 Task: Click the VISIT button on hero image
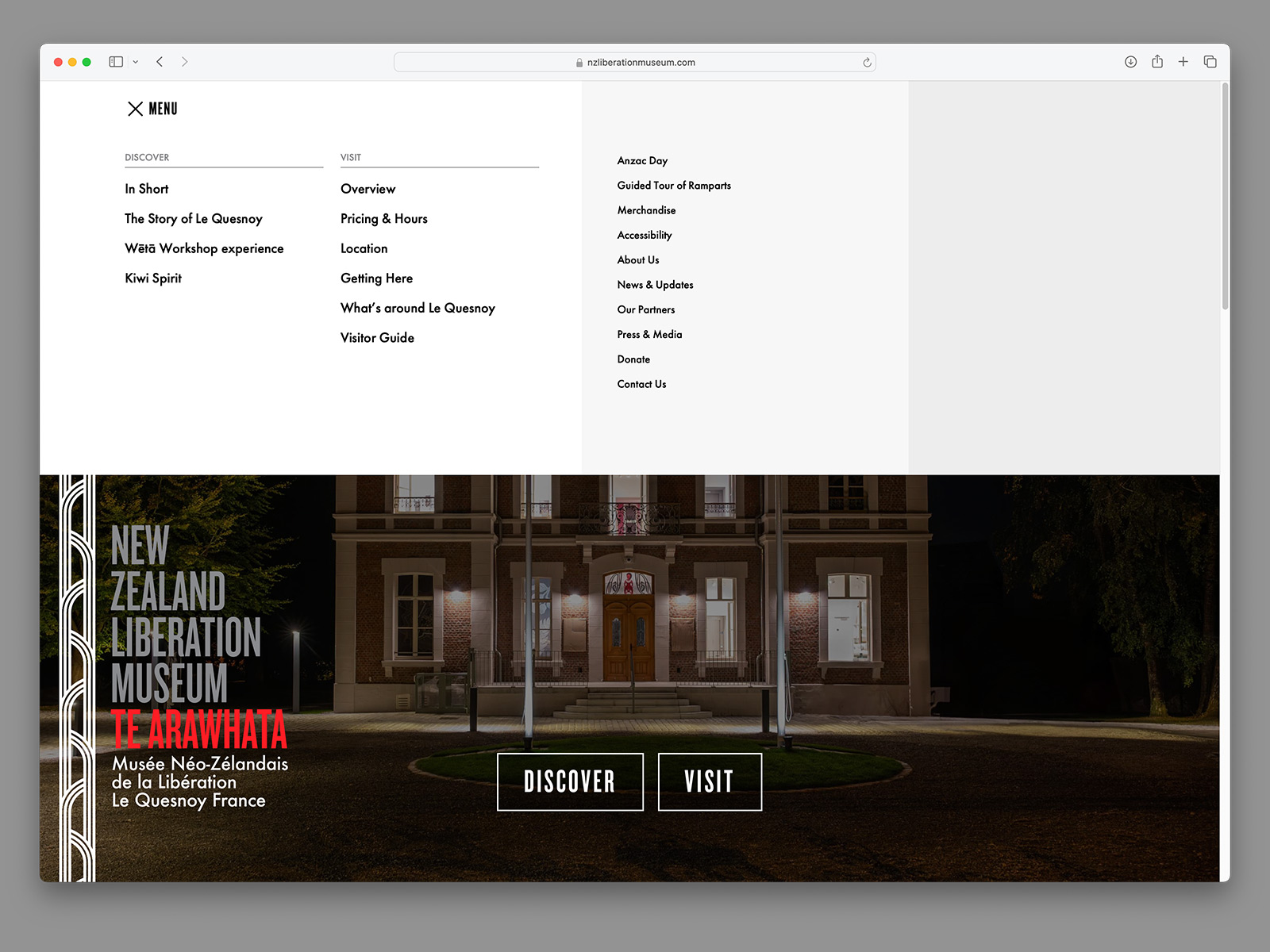pyautogui.click(x=710, y=782)
